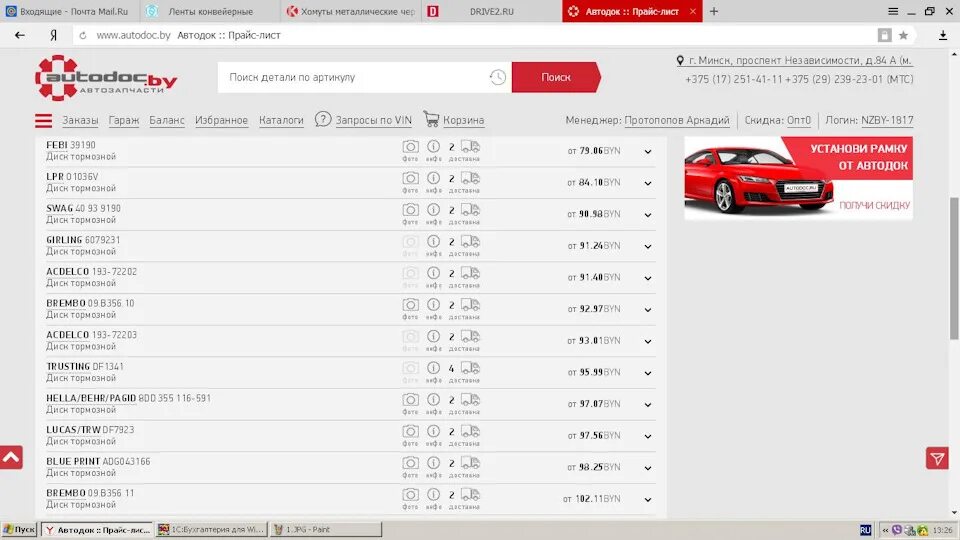The height and width of the screenshot is (540, 960).
Task: Go back with browser arrow
Action: [x=20, y=36]
